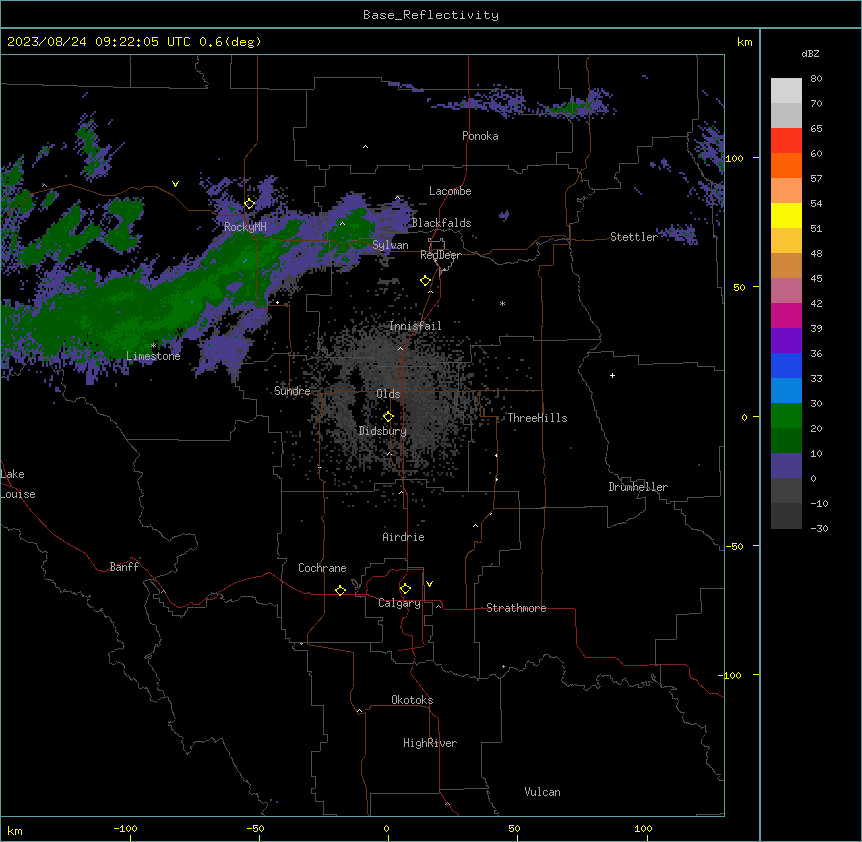Click the red 65 dBZ legend swatch
Screen dimensions: 862x842
pos(786,141)
